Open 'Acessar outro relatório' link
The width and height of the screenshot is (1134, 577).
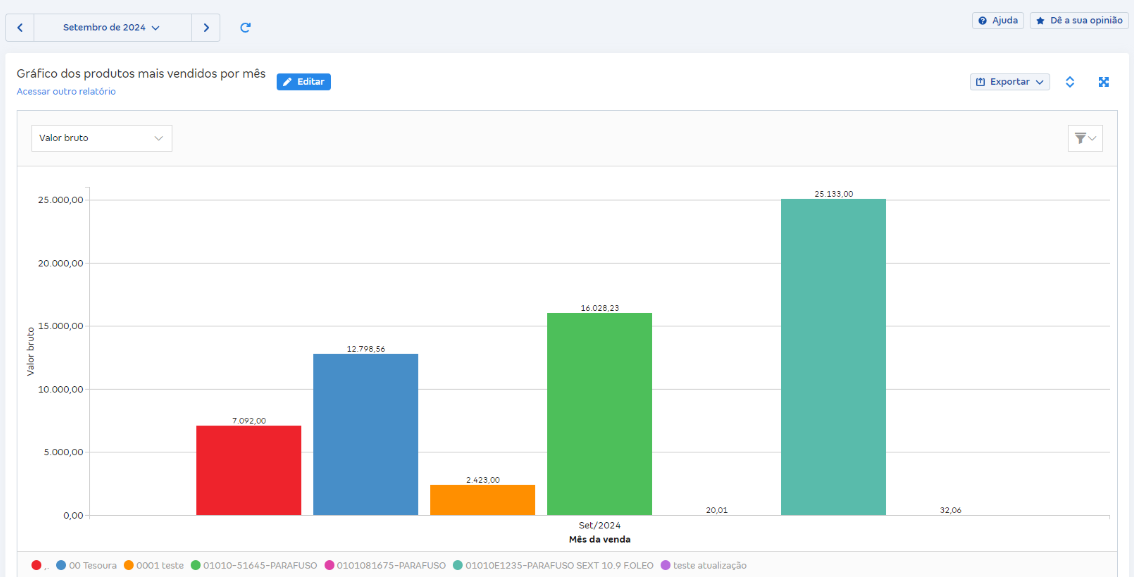click(x=66, y=92)
